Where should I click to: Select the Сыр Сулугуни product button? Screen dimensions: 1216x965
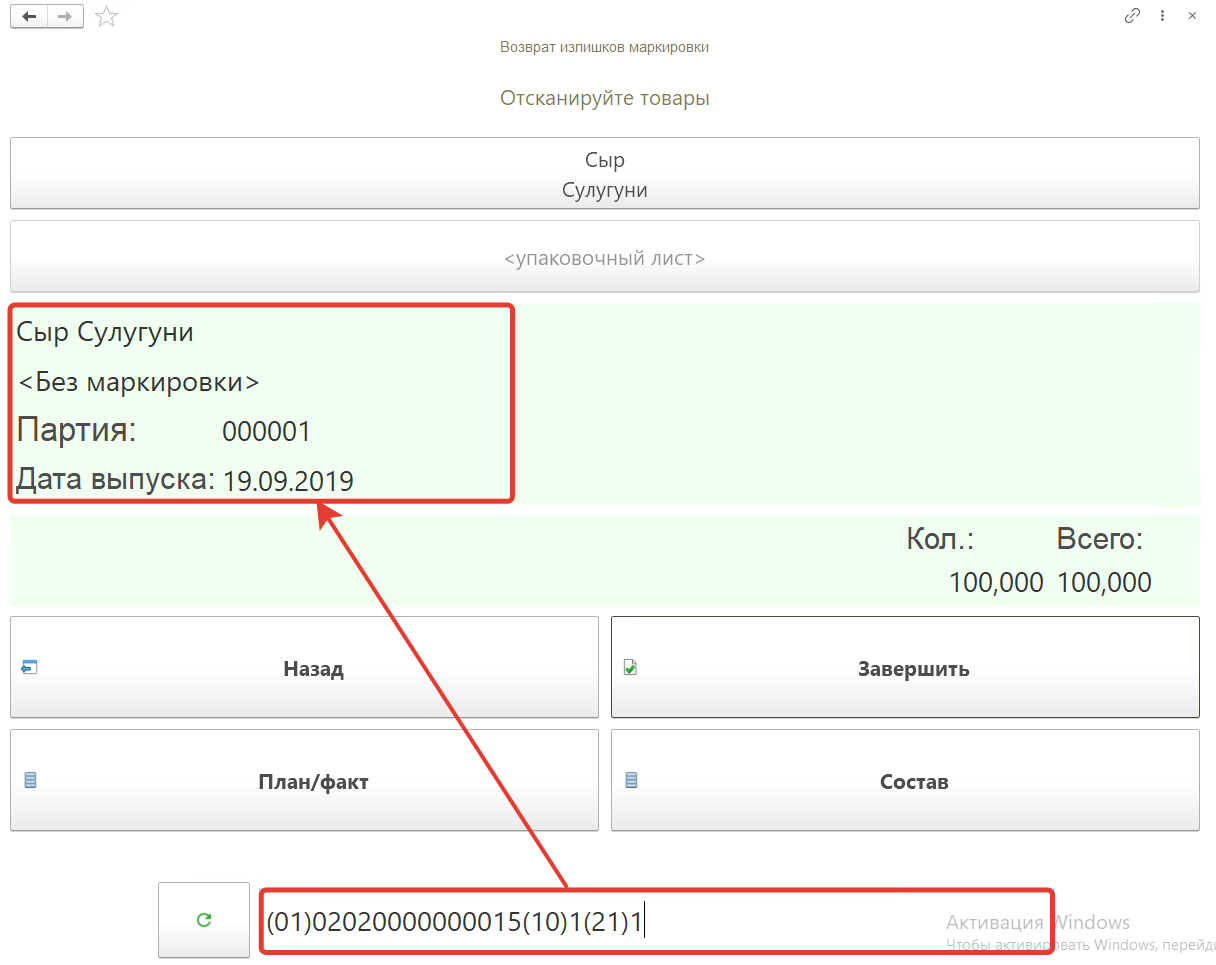click(x=604, y=174)
